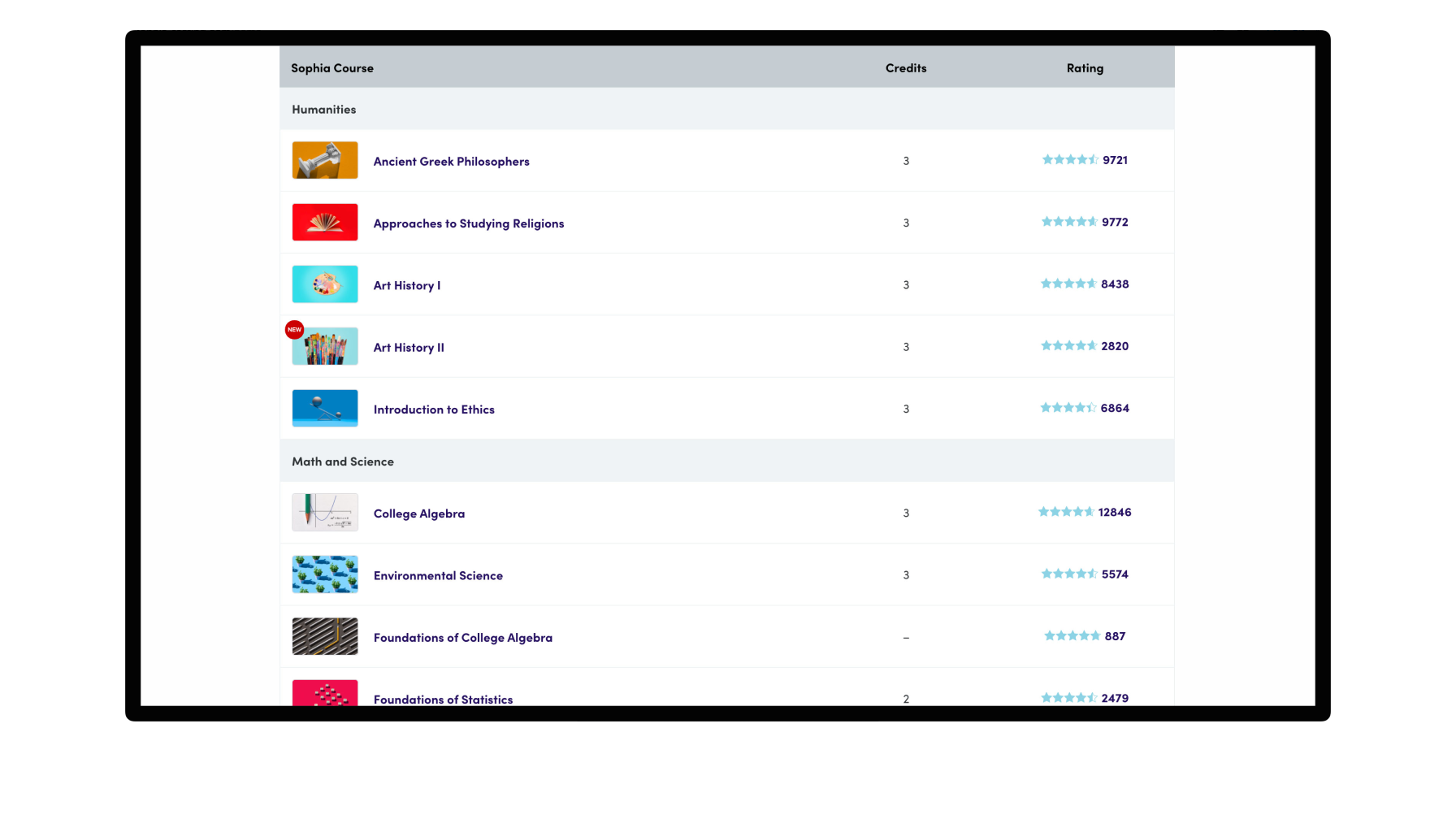Click the star rating icons for Art History I
Image resolution: width=1456 pixels, height=819 pixels.
pyautogui.click(x=1068, y=284)
